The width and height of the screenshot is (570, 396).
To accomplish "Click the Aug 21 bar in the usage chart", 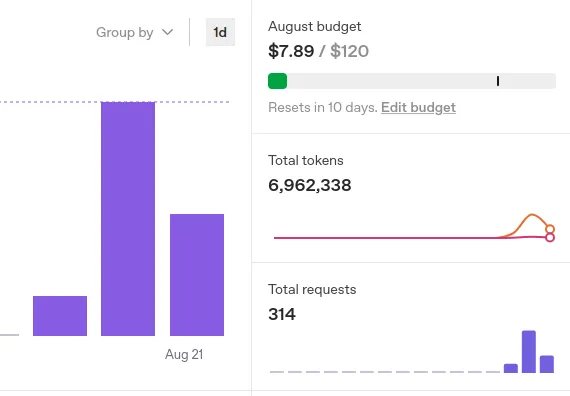I will (197, 275).
